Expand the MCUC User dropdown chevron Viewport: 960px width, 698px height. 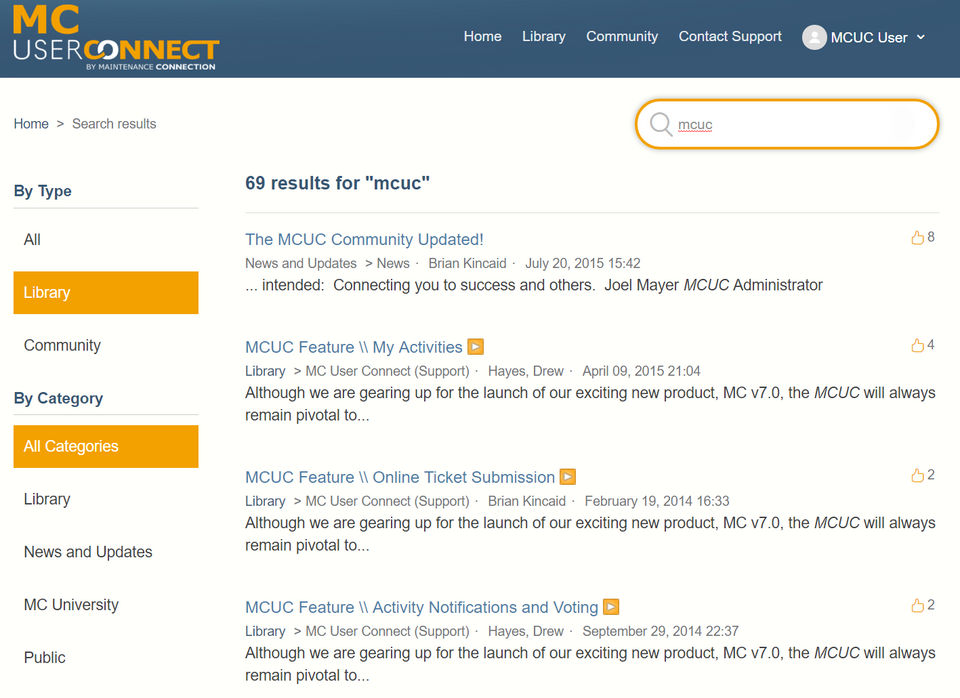tap(921, 37)
